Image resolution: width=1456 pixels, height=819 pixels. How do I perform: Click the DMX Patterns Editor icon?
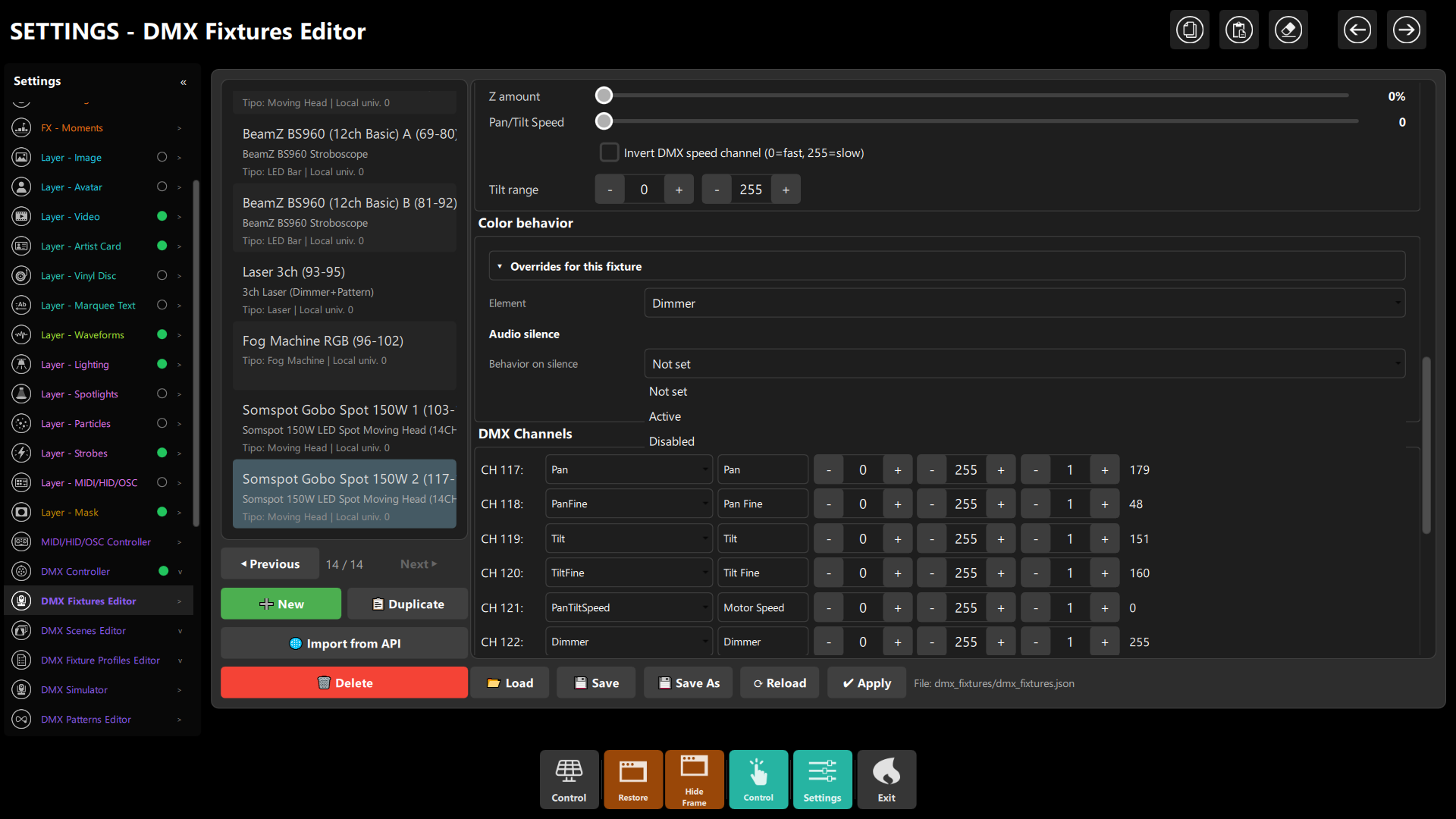point(22,719)
